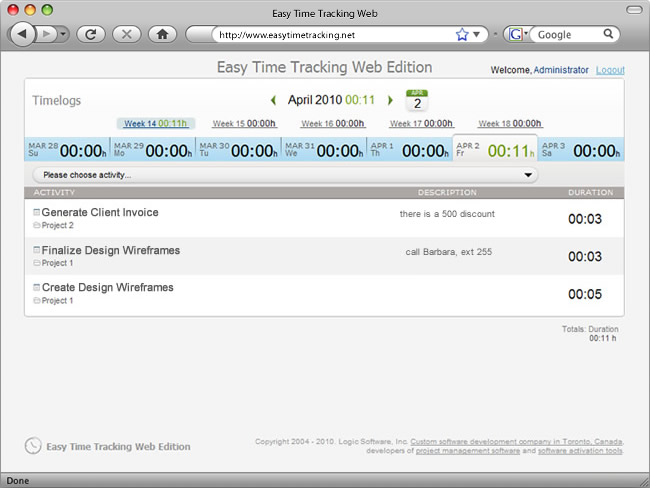Viewport: 650px width, 488px height.
Task: Click the April 2010 month label
Action: pyautogui.click(x=315, y=100)
